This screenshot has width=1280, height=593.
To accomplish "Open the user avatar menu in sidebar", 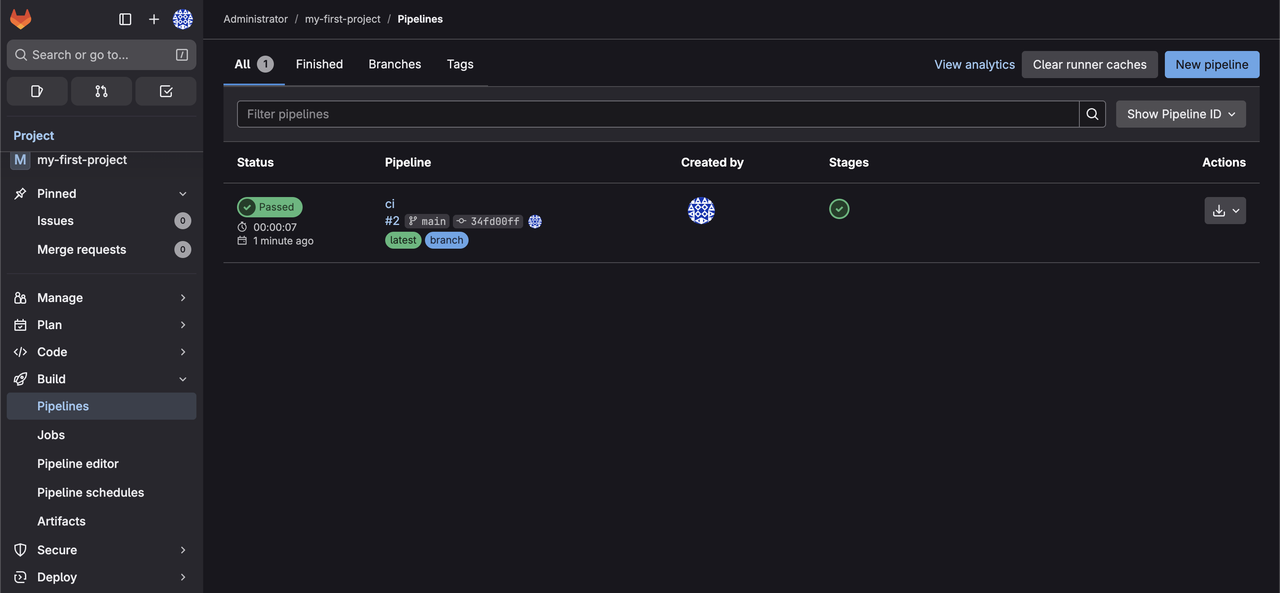I will 183,19.
